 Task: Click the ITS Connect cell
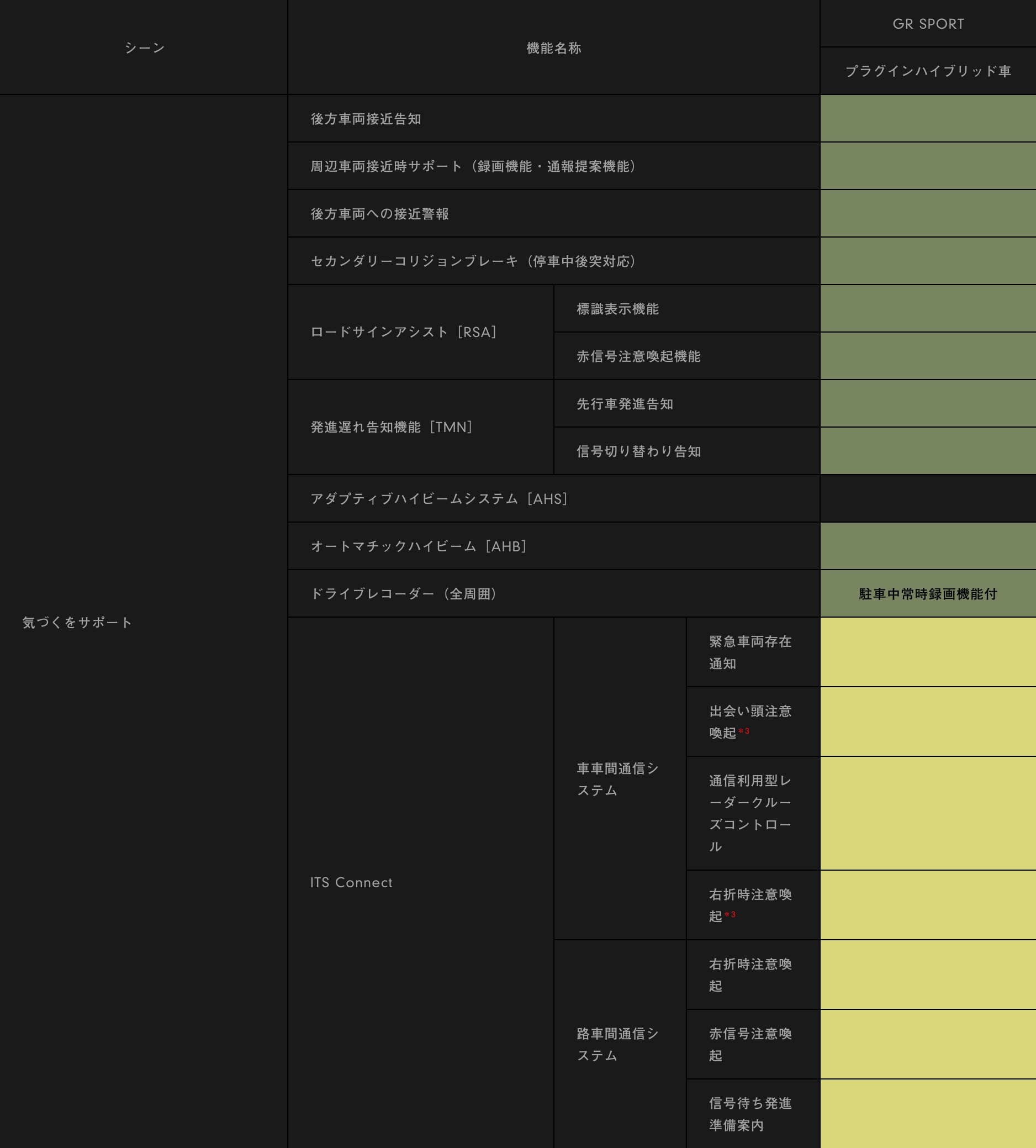tap(351, 883)
